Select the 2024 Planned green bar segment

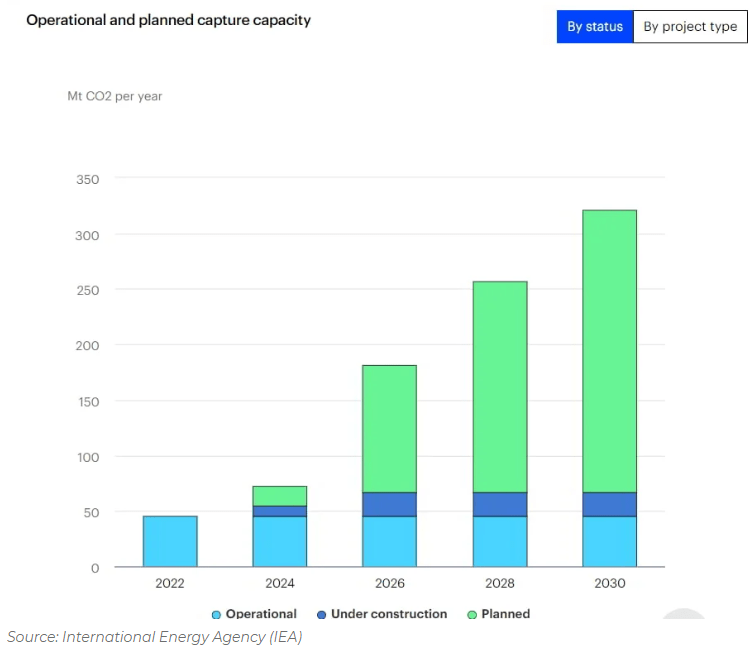(x=280, y=496)
